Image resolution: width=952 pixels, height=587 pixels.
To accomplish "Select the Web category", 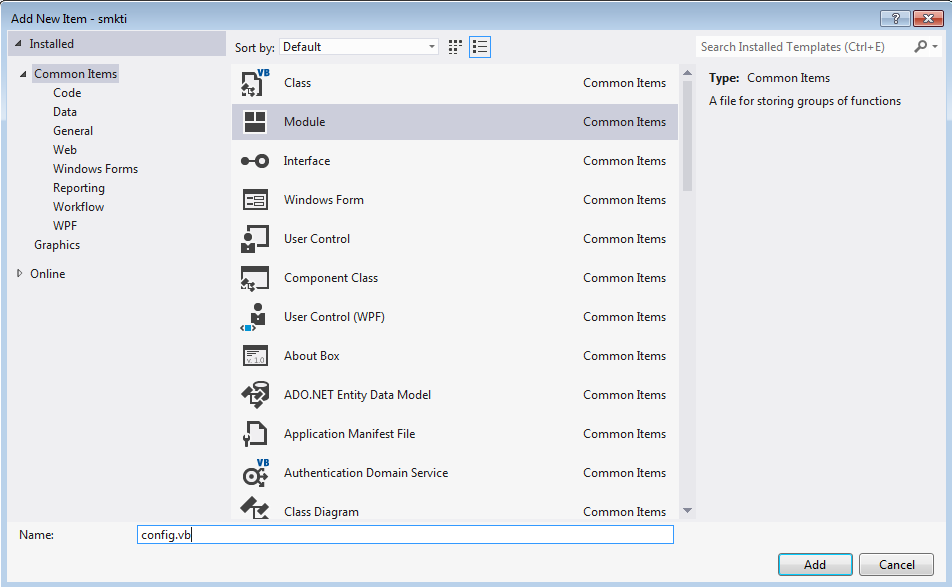I will tap(64, 149).
